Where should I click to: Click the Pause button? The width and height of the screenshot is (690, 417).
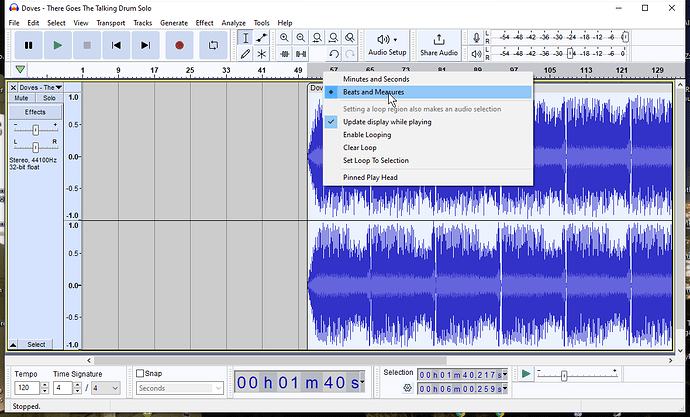coord(28,45)
